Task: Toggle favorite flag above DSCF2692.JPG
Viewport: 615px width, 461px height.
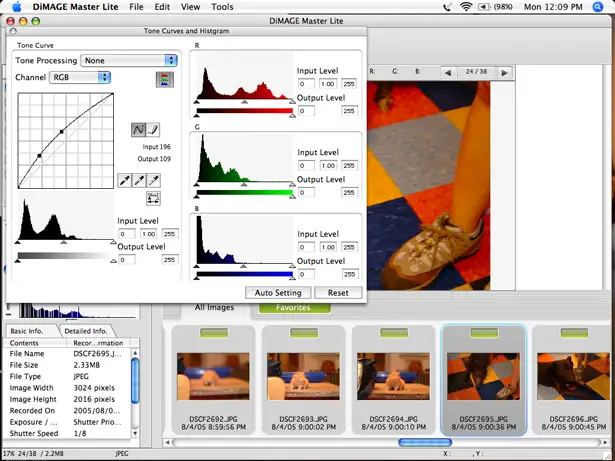Action: (214, 333)
